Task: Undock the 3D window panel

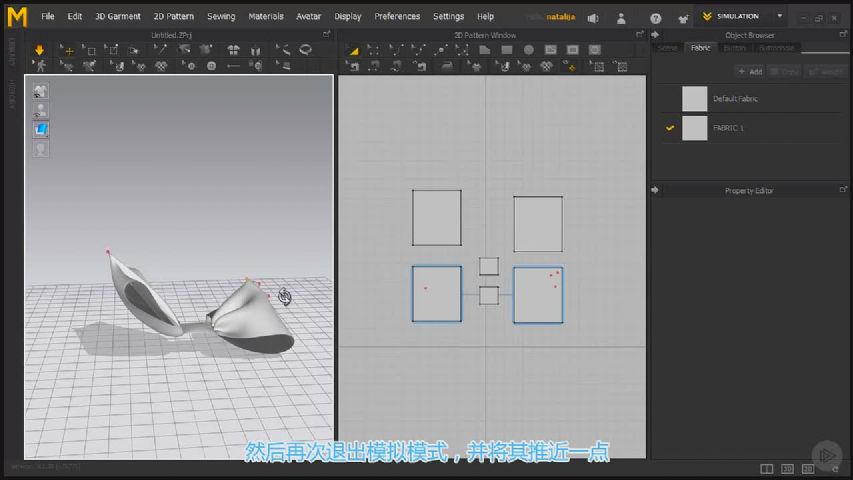Action: pos(326,34)
